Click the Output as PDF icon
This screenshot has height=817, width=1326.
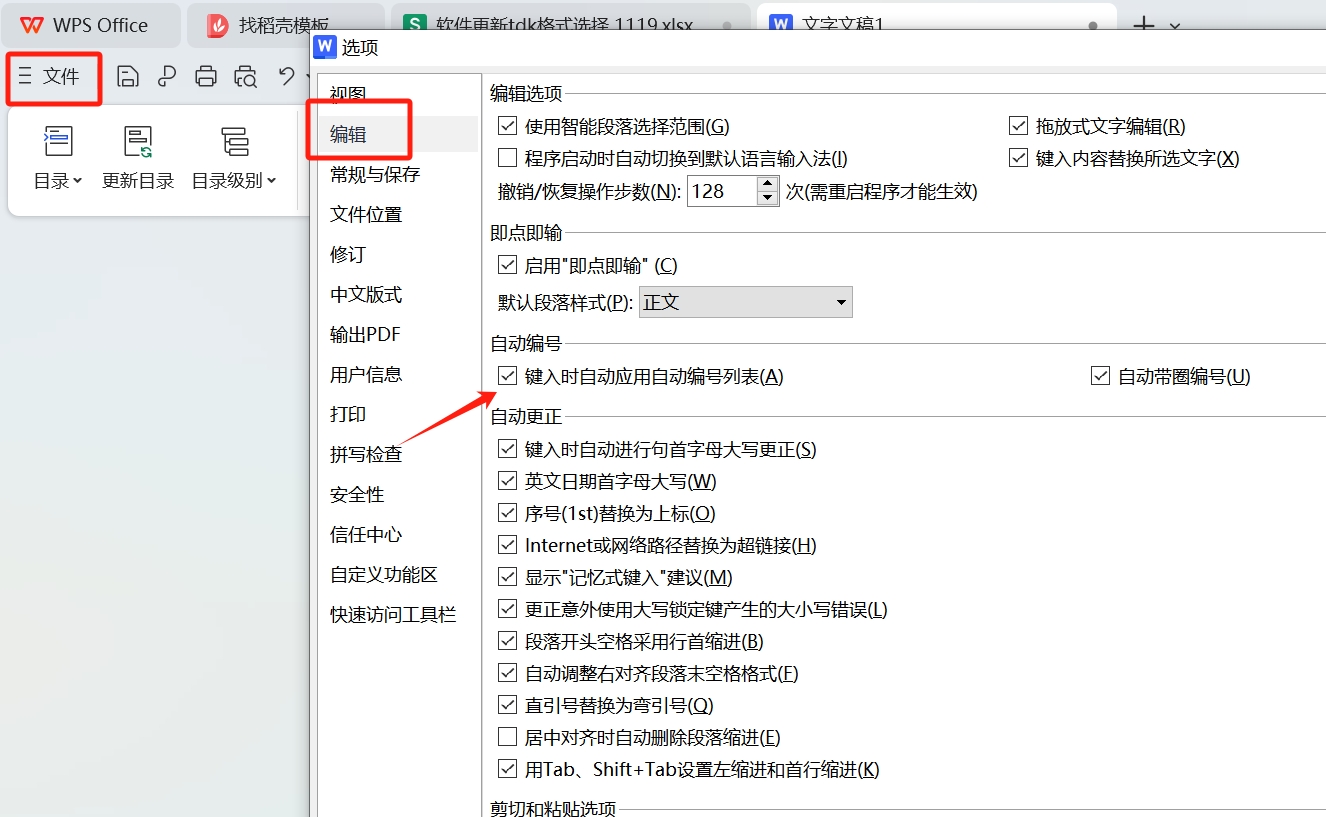pyautogui.click(x=167, y=76)
